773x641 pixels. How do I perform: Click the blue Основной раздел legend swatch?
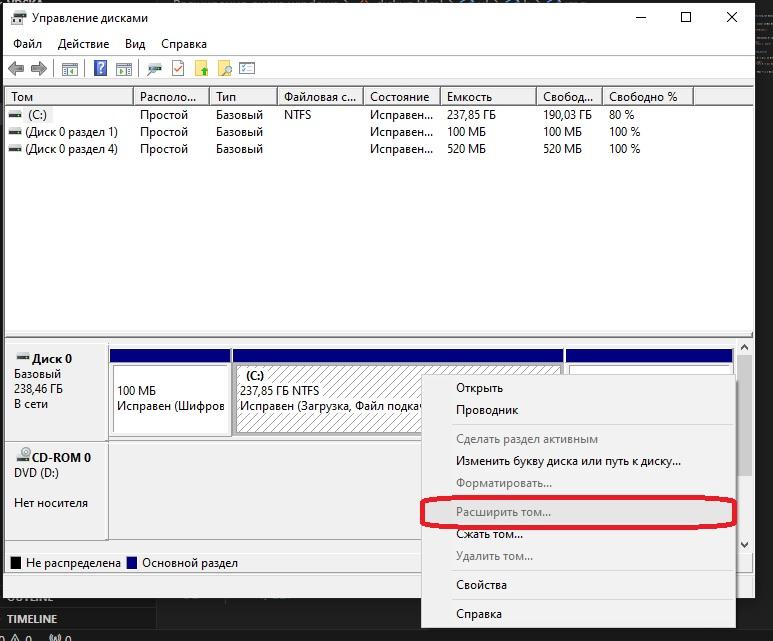point(132,563)
